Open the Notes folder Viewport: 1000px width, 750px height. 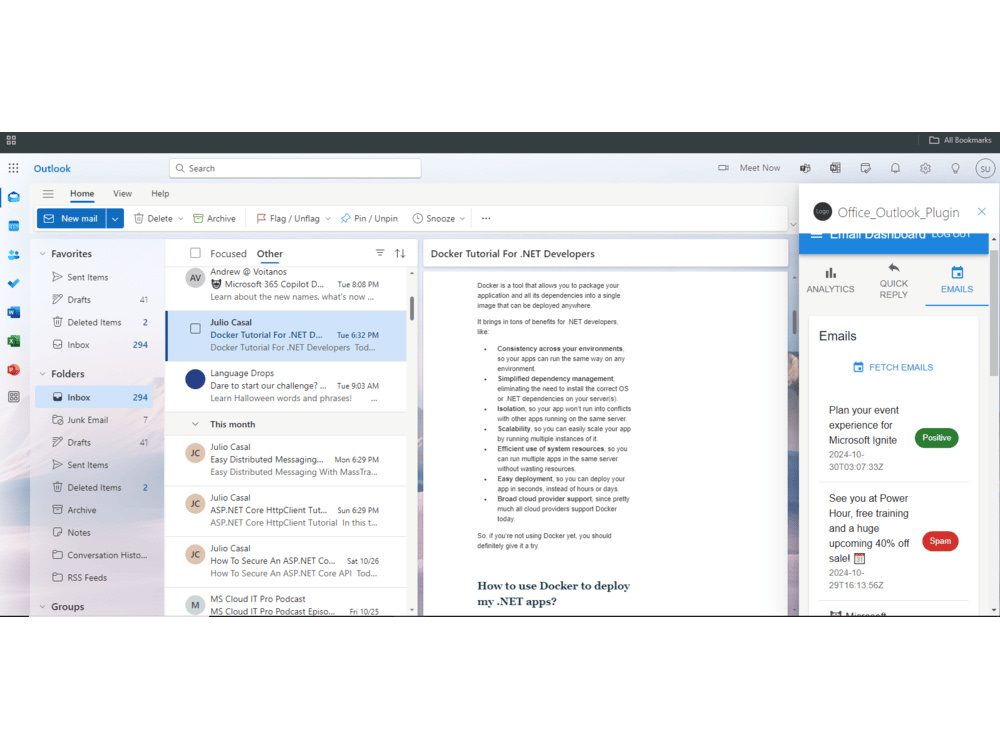point(94,533)
